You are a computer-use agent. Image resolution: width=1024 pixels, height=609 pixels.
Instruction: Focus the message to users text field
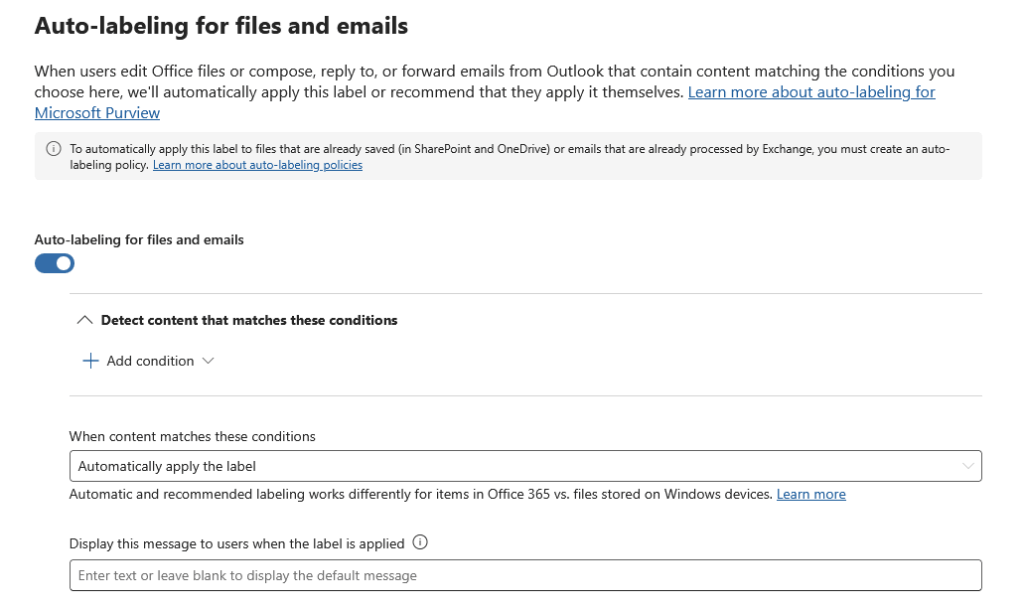[525, 575]
